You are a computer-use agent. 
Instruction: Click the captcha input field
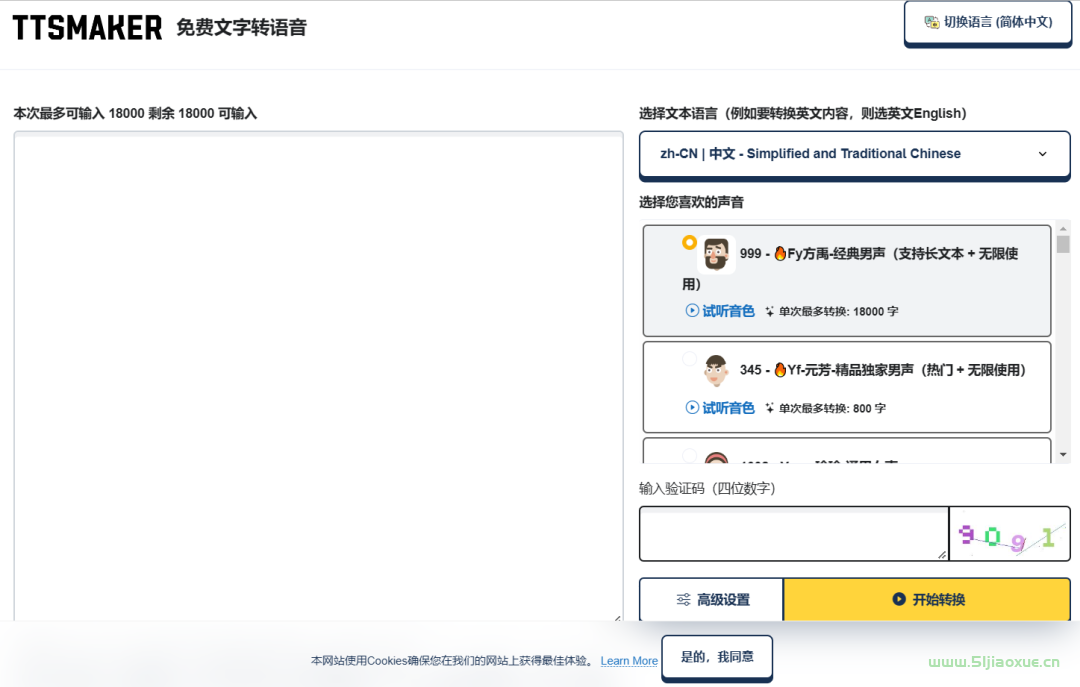pos(792,534)
